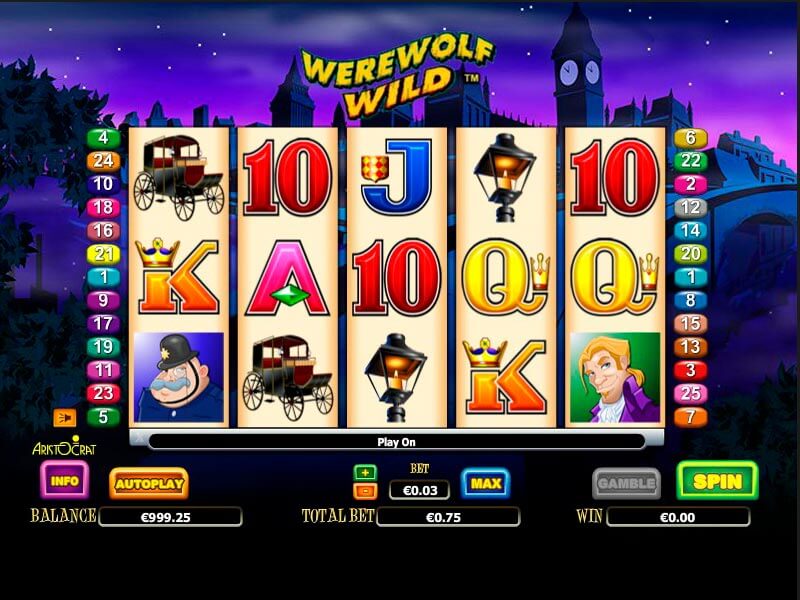Image resolution: width=800 pixels, height=600 pixels.
Task: Select payline 25 pink marker on right
Action: (691, 393)
